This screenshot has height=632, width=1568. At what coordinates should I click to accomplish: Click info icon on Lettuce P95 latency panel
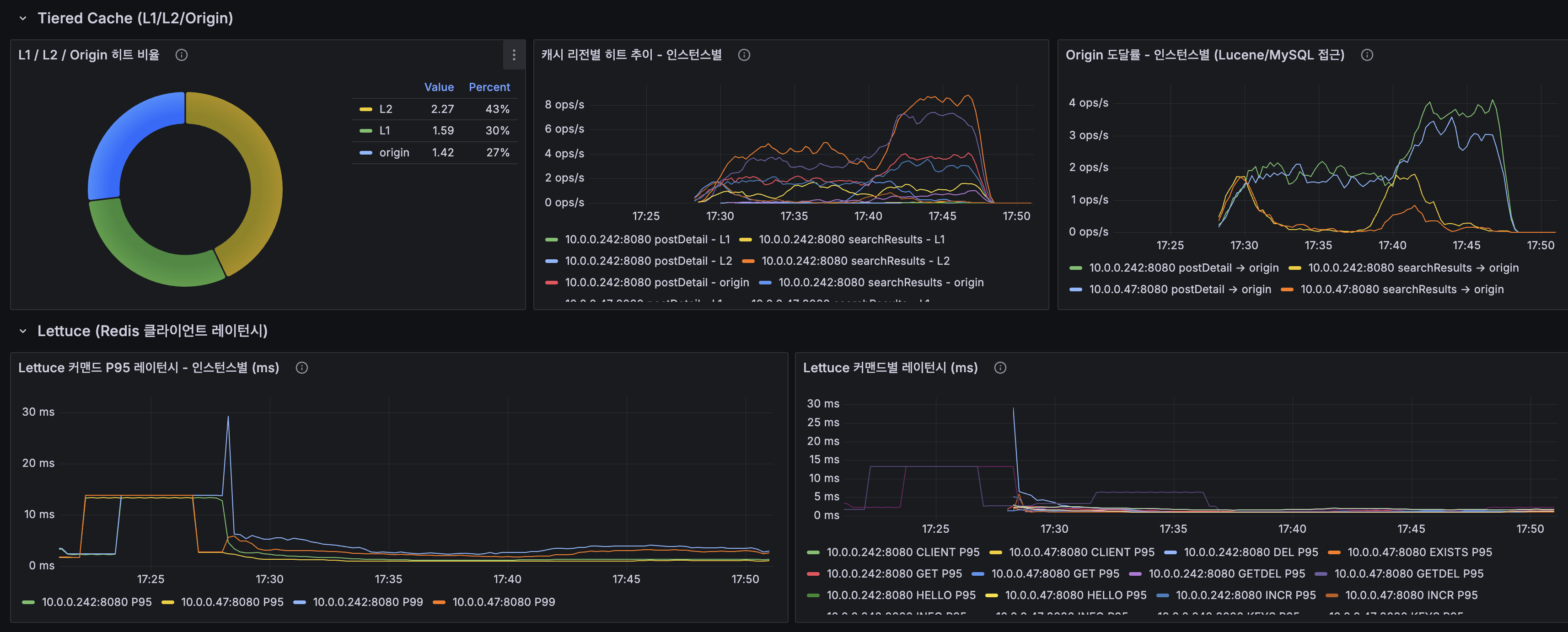coord(301,367)
